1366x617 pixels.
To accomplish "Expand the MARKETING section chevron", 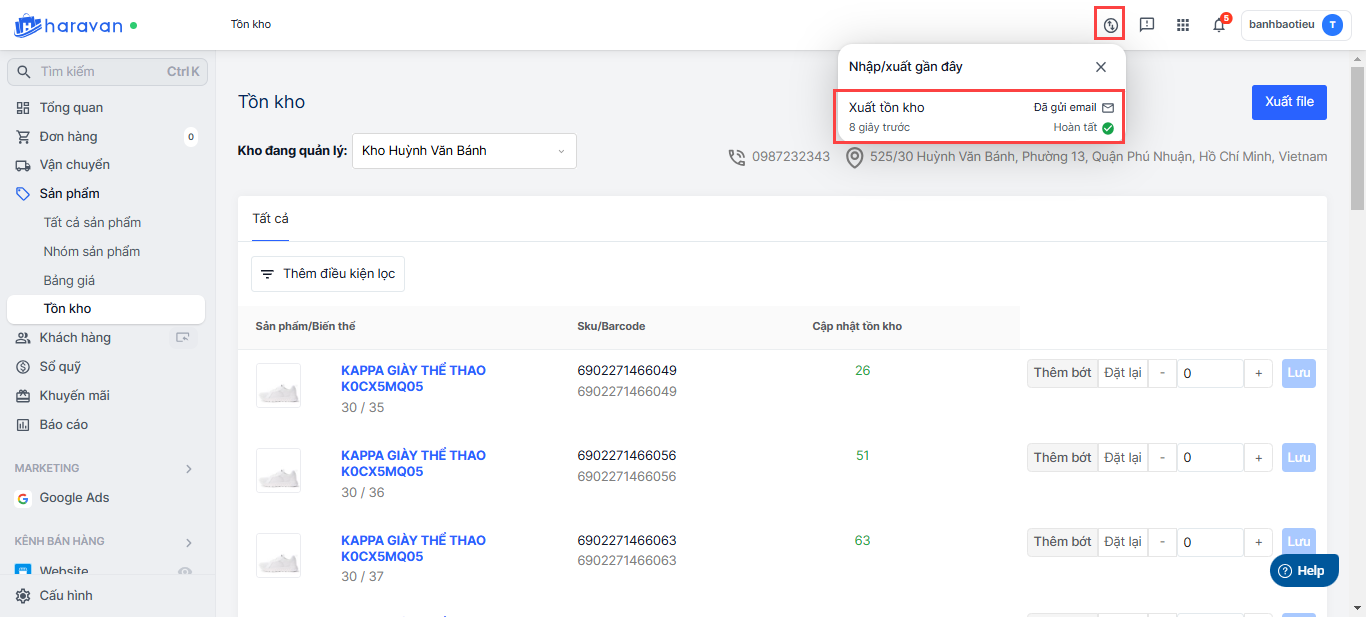I will point(189,468).
